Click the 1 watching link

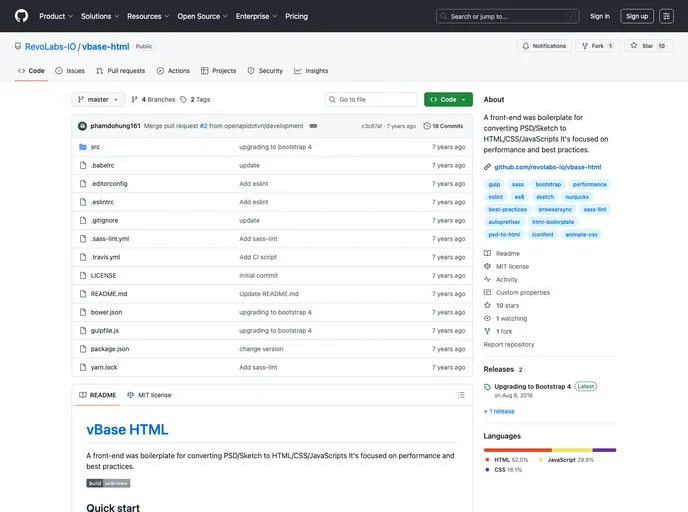(505, 319)
